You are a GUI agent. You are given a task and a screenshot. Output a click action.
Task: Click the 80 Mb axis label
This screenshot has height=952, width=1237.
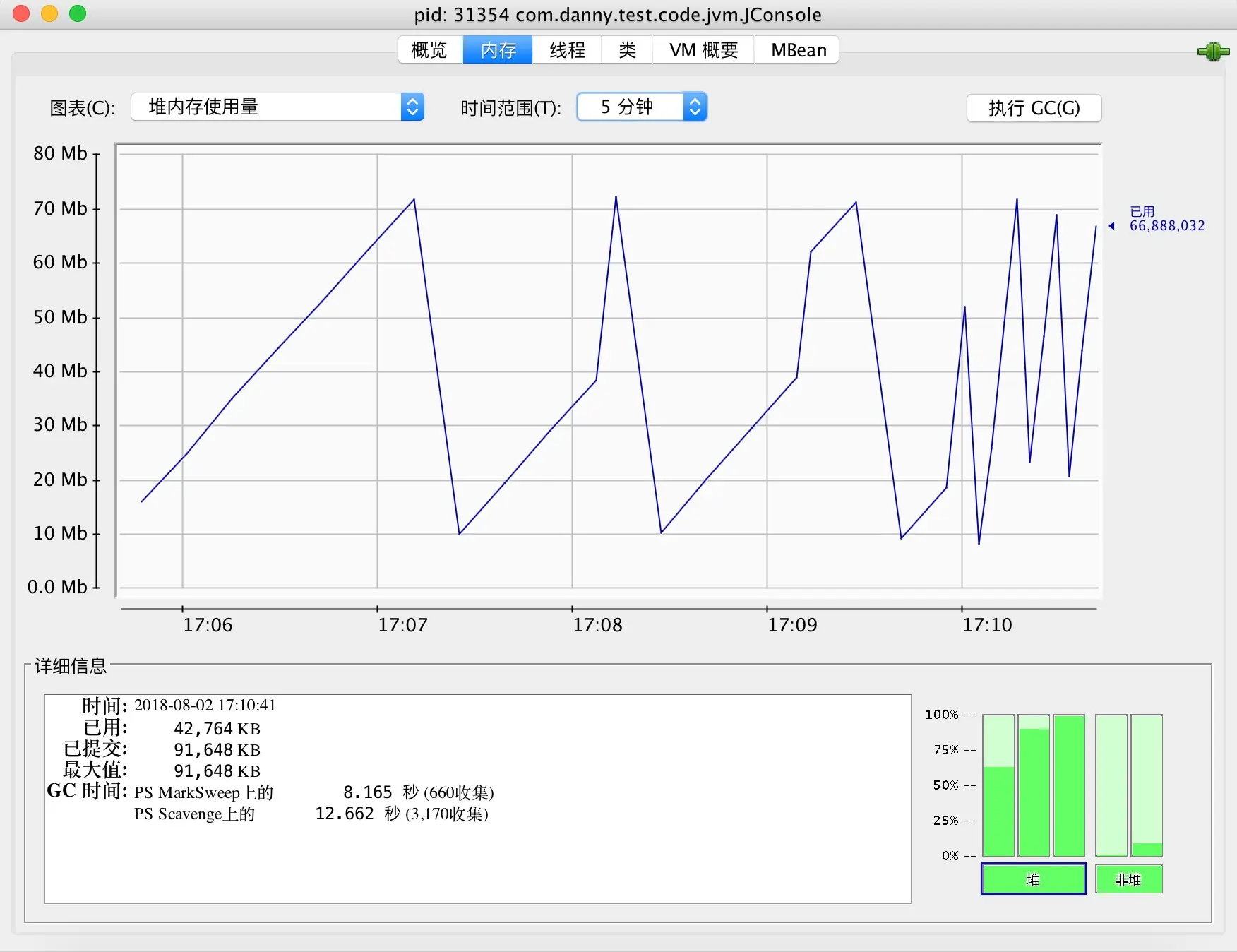60,153
